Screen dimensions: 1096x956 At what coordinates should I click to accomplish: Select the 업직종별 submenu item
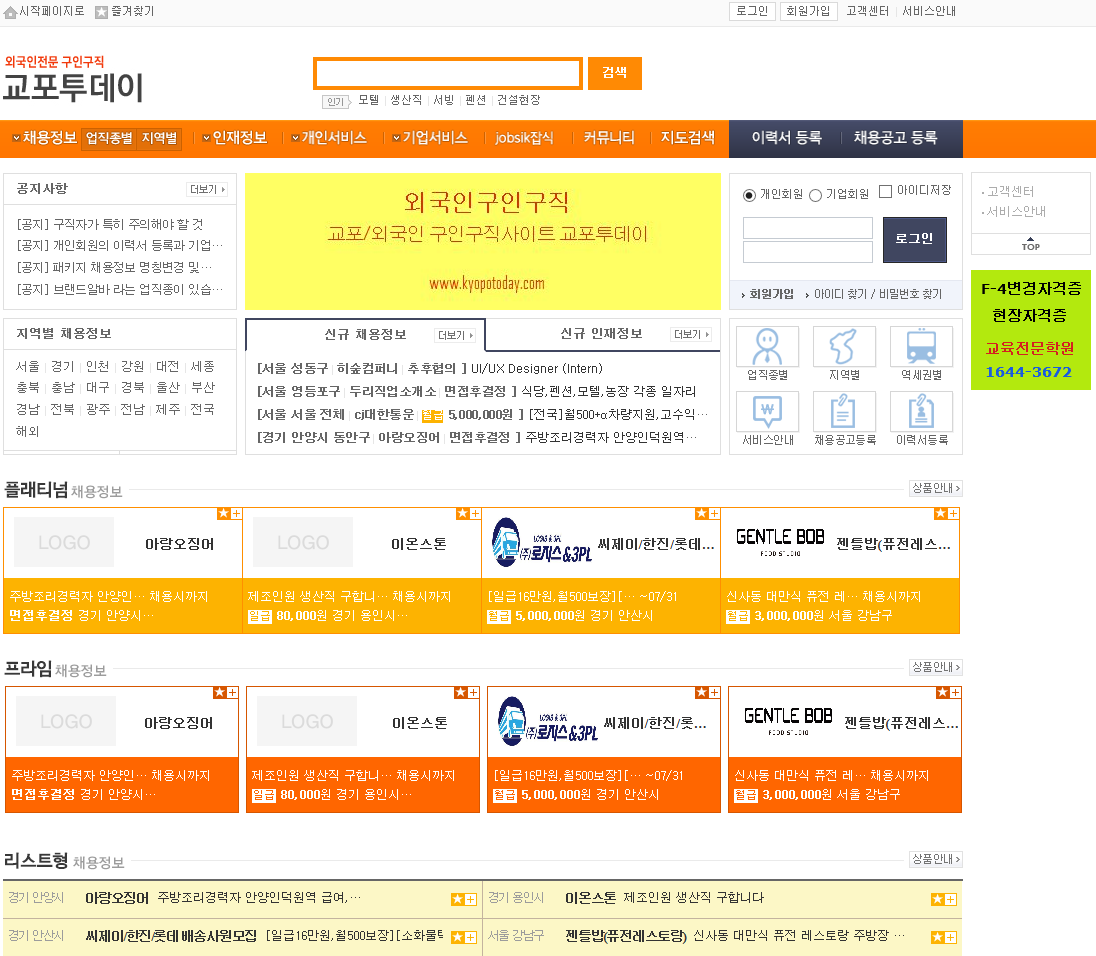(109, 138)
